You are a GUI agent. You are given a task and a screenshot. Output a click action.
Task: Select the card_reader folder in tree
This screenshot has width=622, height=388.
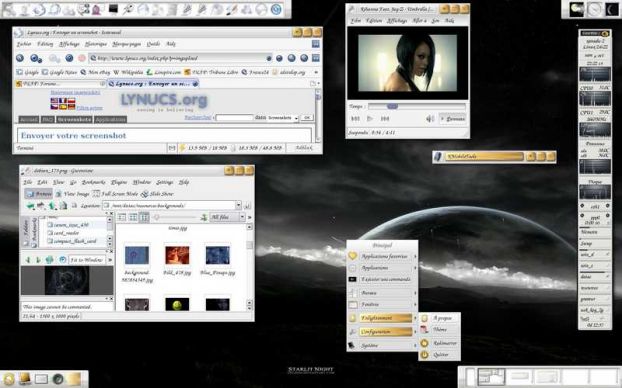coord(63,233)
